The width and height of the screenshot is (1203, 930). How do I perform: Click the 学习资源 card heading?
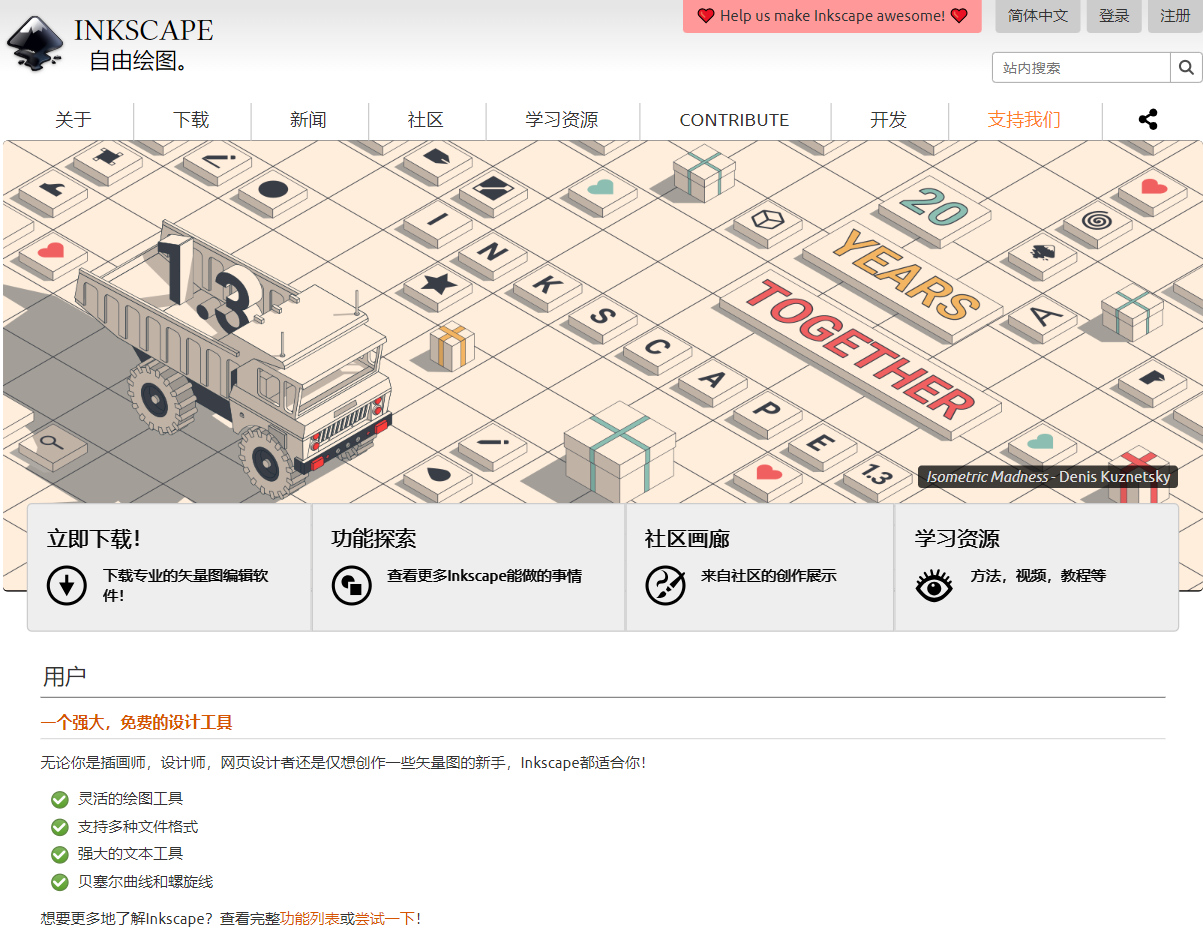point(957,539)
